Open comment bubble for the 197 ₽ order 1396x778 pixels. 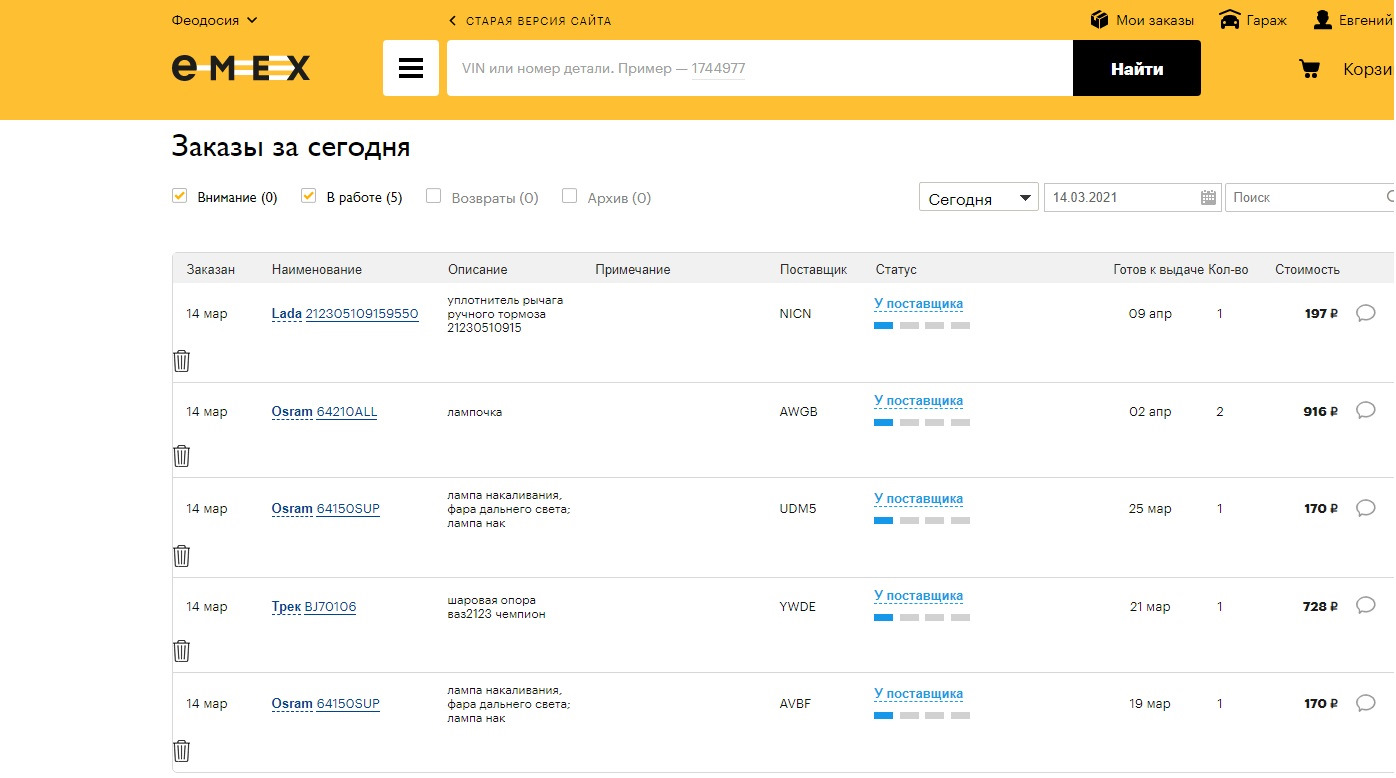[1366, 313]
